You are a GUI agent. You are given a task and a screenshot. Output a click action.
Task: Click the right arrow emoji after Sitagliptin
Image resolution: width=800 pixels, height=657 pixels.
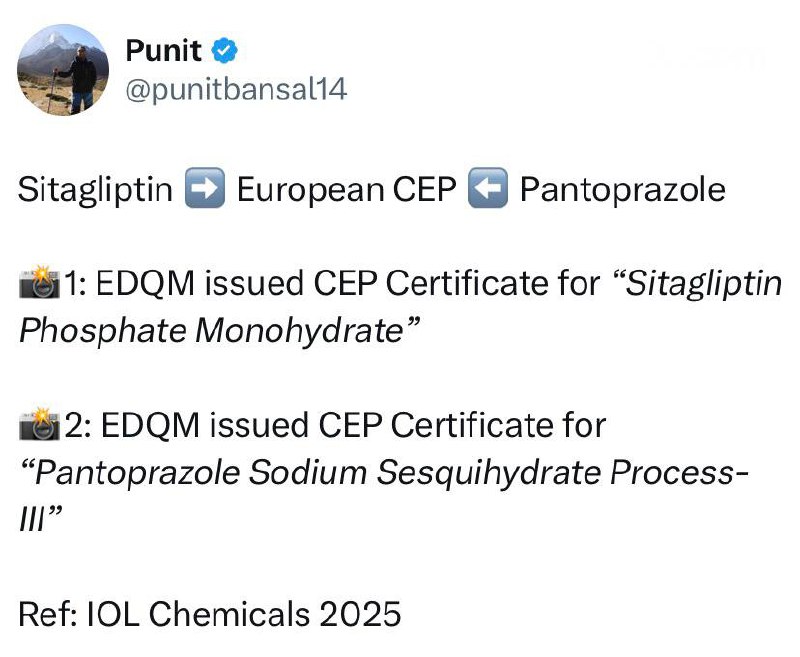tap(205, 188)
